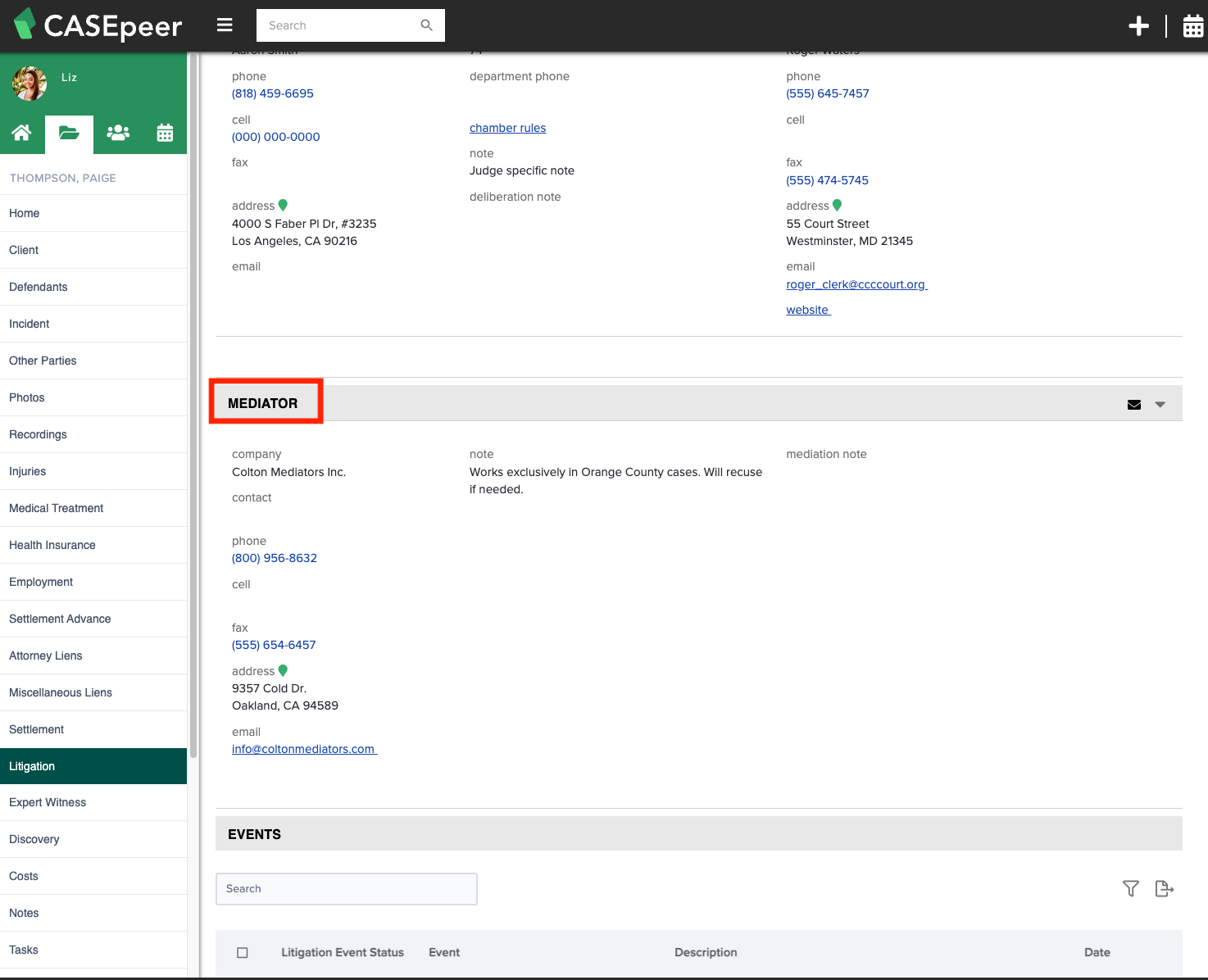1208x980 pixels.
Task: Go to the home icon tab
Action: pos(22,133)
